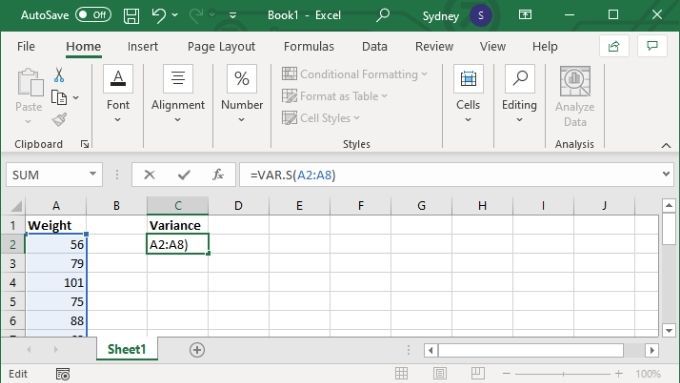This screenshot has height=383, width=680.
Task: Add a new sheet with plus icon
Action: pos(197,350)
